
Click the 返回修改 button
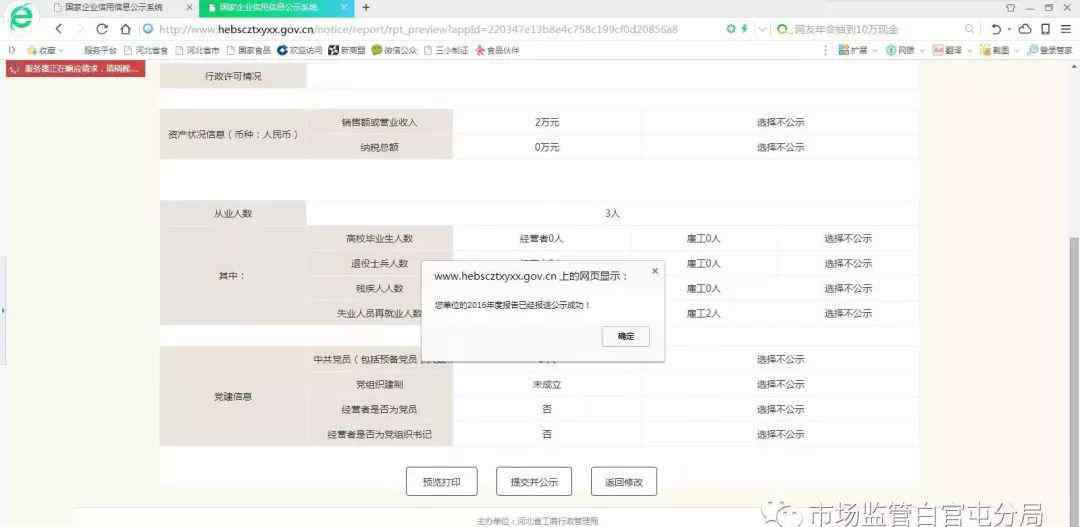(623, 481)
